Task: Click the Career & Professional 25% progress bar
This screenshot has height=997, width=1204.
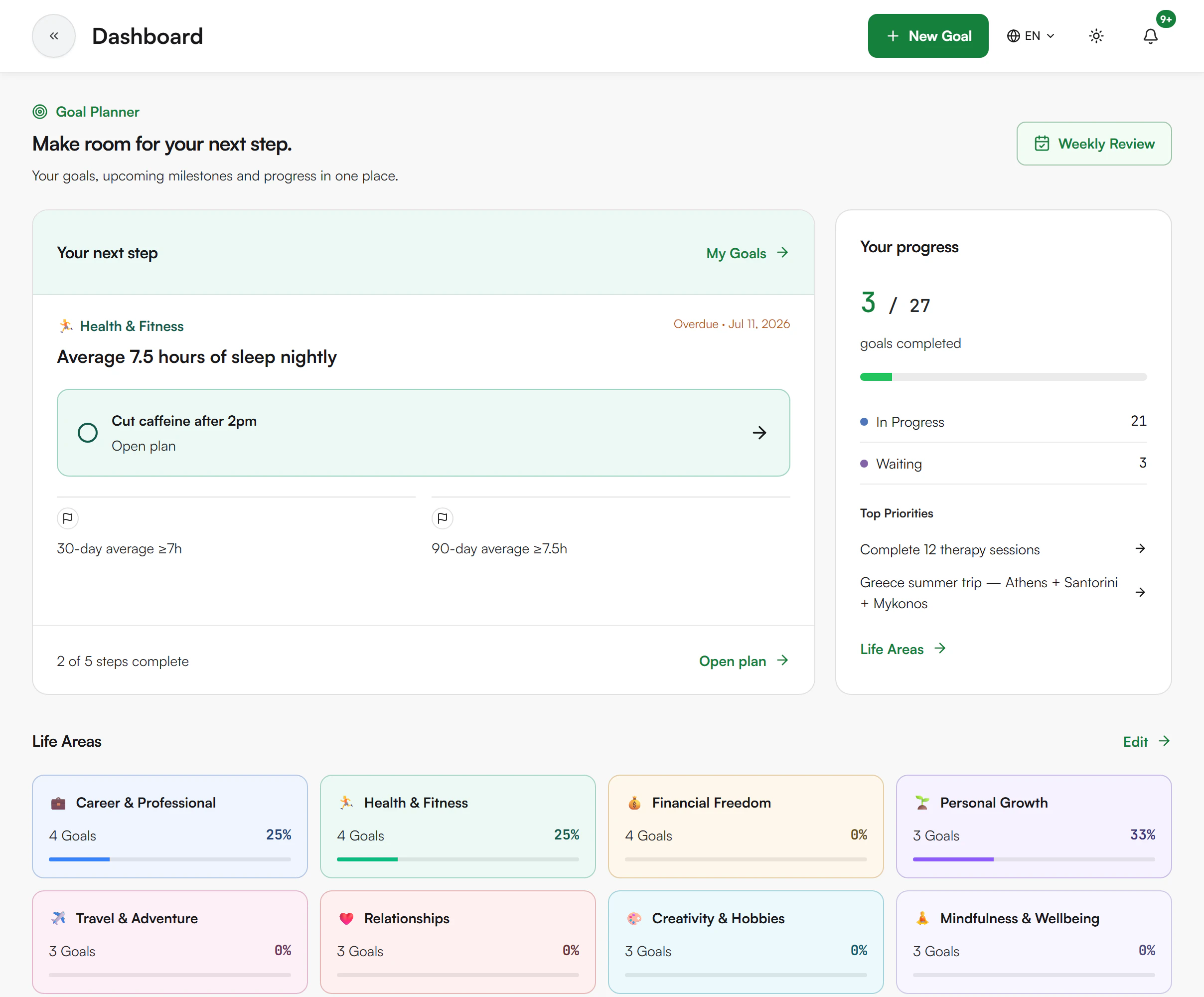Action: (170, 859)
